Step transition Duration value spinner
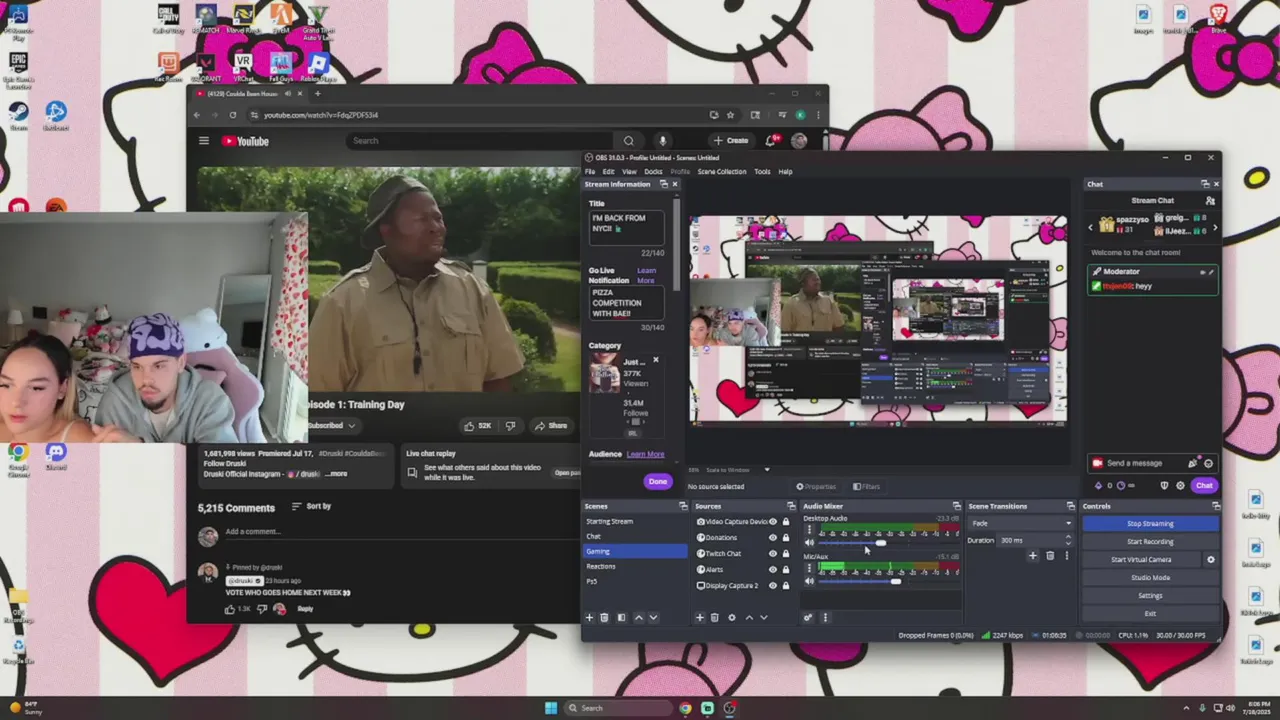The image size is (1280, 720). (1067, 540)
